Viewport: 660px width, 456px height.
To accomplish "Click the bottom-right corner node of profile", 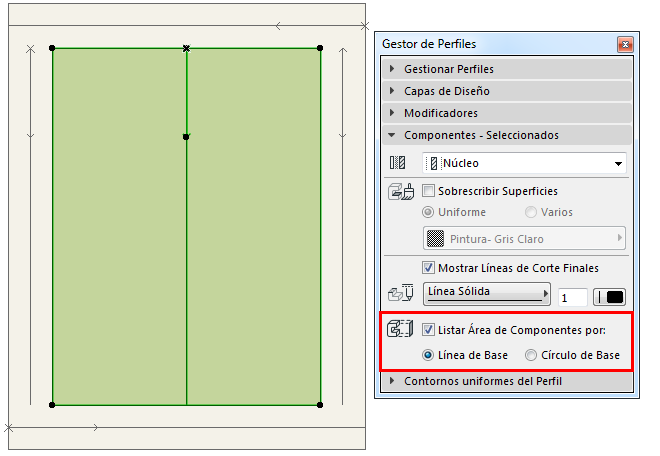I will tap(320, 405).
